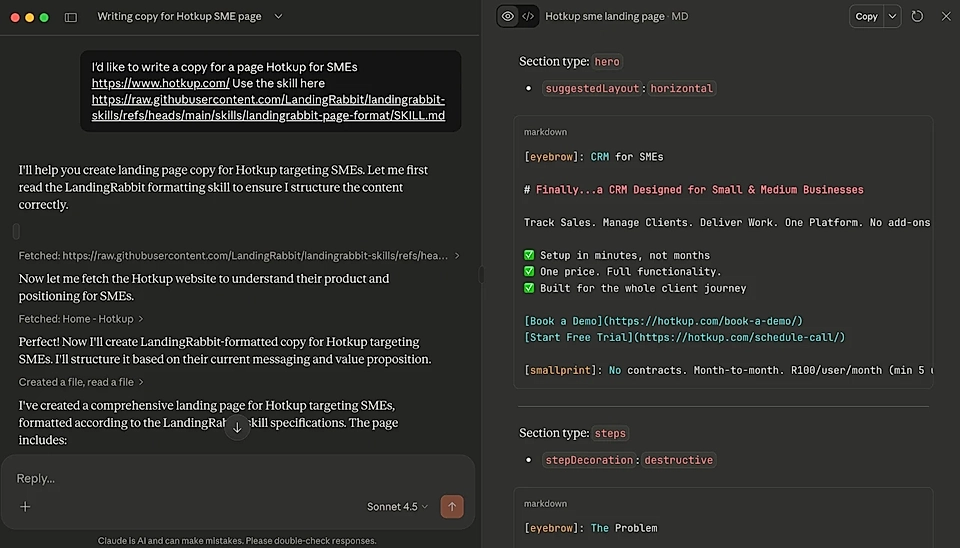Switch to the preview eye view
The image size is (960, 548).
tap(508, 17)
